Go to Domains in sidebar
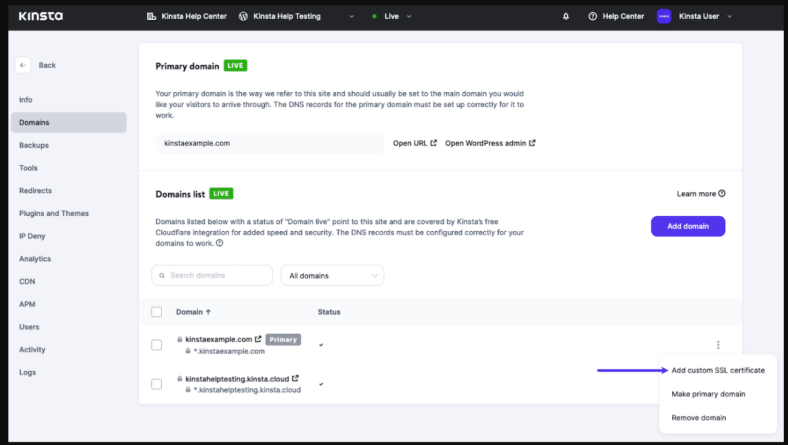This screenshot has width=788, height=445. tap(69, 122)
